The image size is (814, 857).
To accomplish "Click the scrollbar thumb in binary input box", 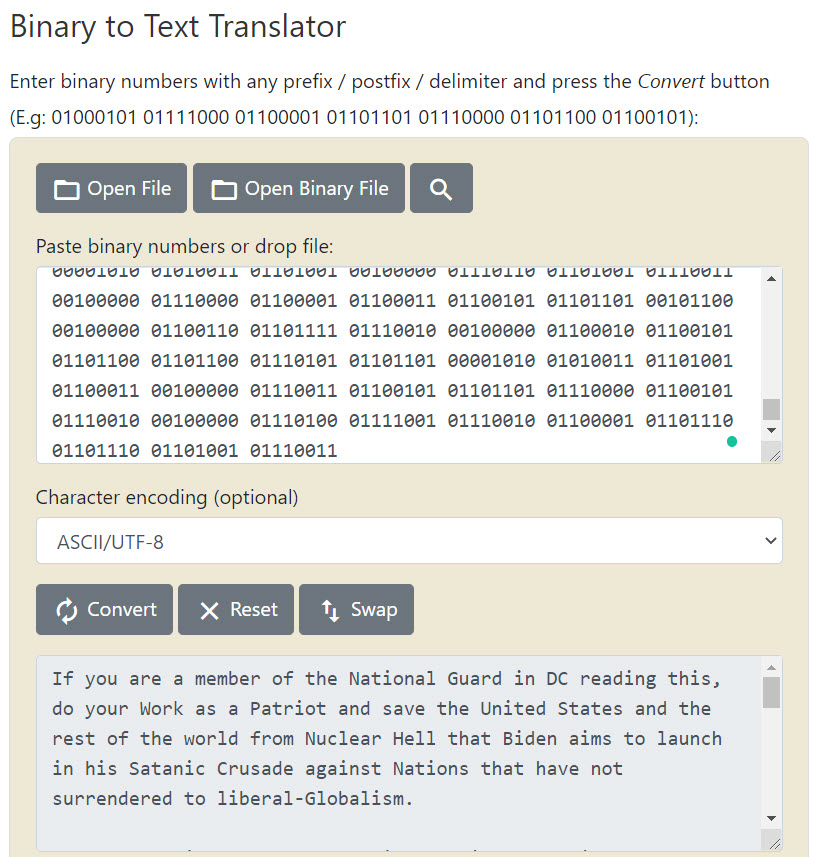I will (771, 409).
